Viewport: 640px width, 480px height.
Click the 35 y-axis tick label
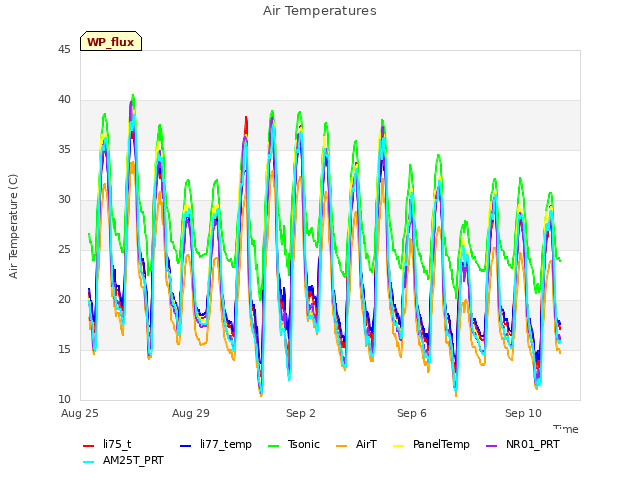64,150
